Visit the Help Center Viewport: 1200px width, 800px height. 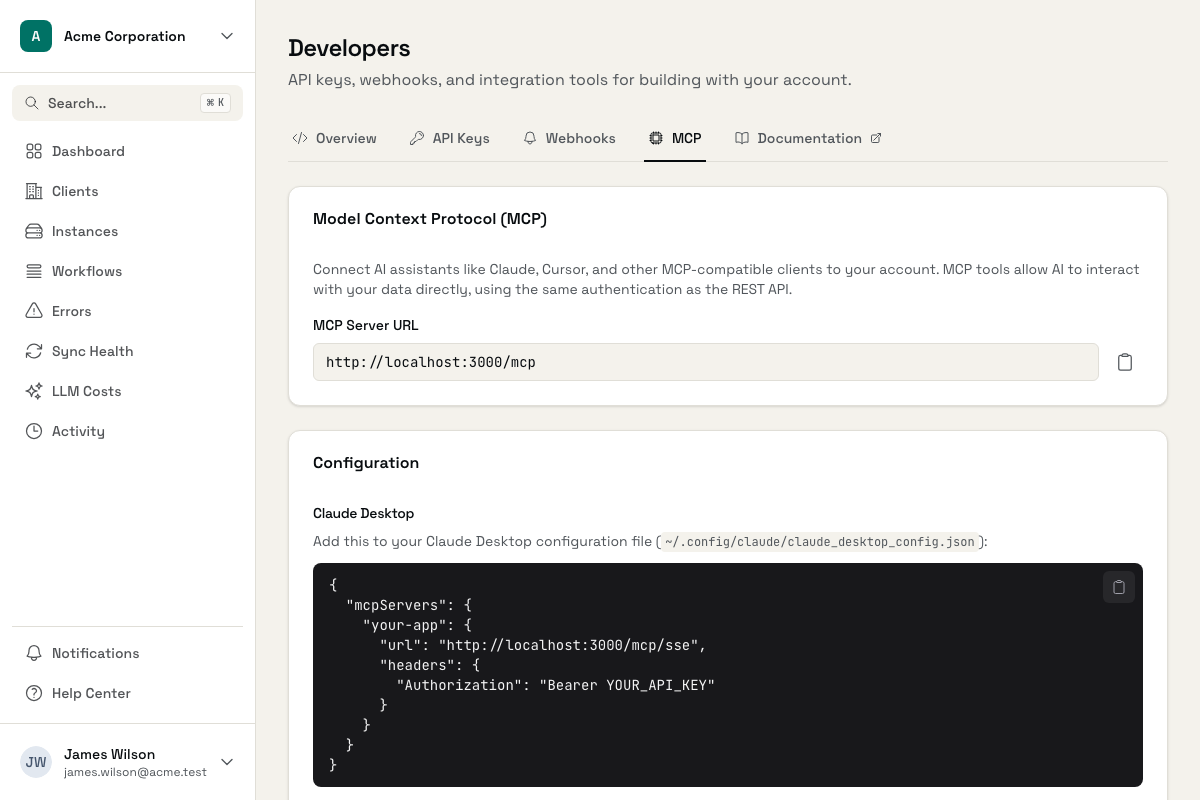(x=91, y=693)
